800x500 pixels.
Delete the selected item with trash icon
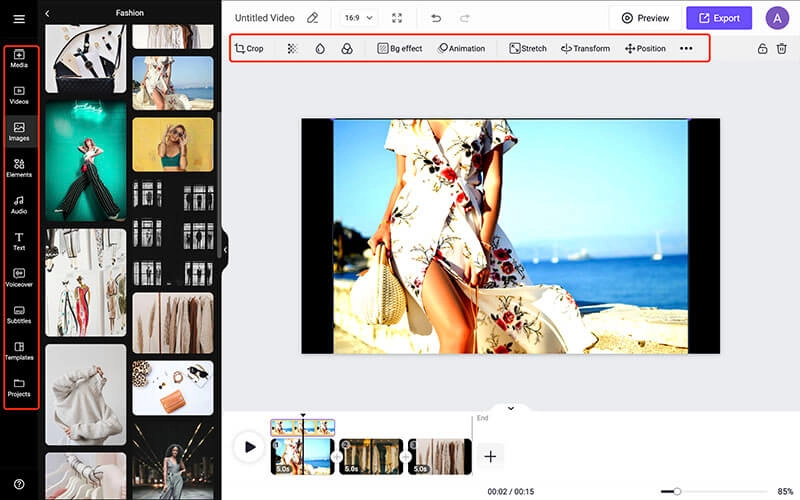(782, 48)
